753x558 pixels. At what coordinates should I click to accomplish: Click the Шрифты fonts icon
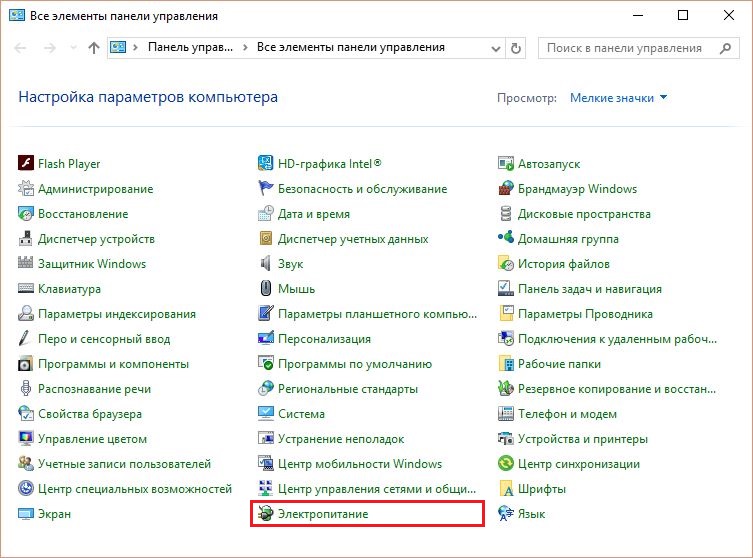[506, 488]
